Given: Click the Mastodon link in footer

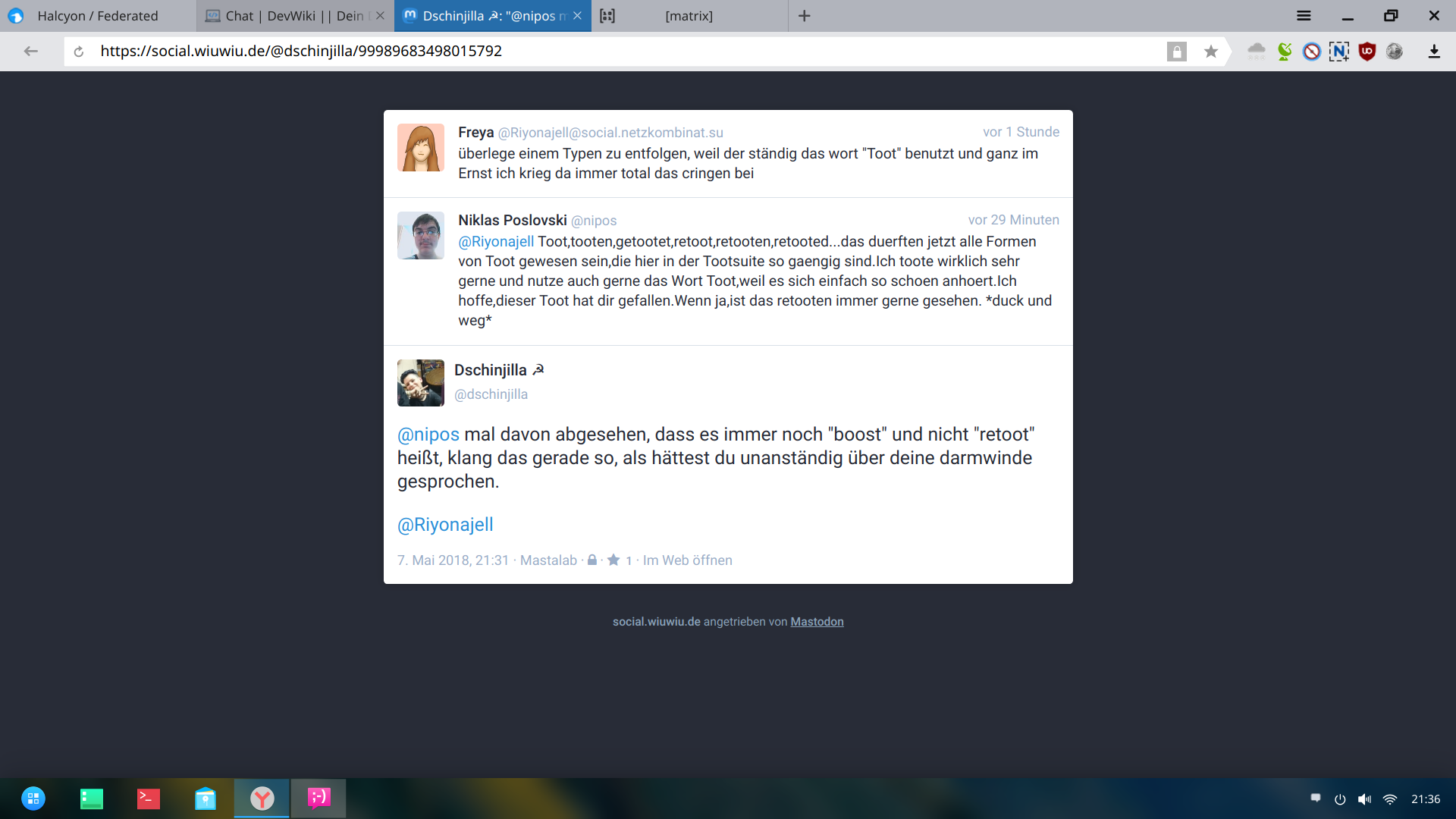Looking at the screenshot, I should click(817, 622).
